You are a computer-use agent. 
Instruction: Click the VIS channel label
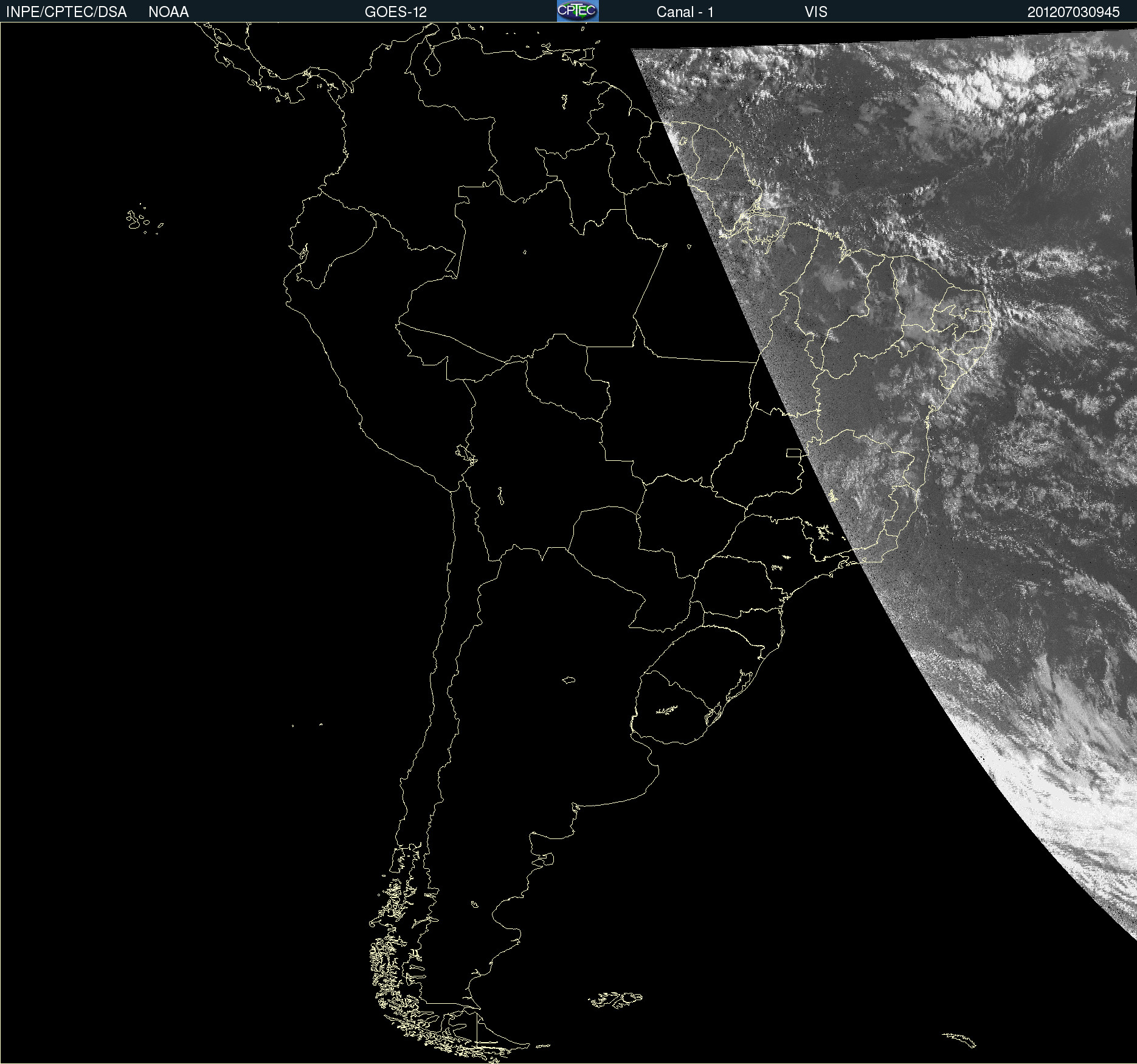pyautogui.click(x=816, y=12)
